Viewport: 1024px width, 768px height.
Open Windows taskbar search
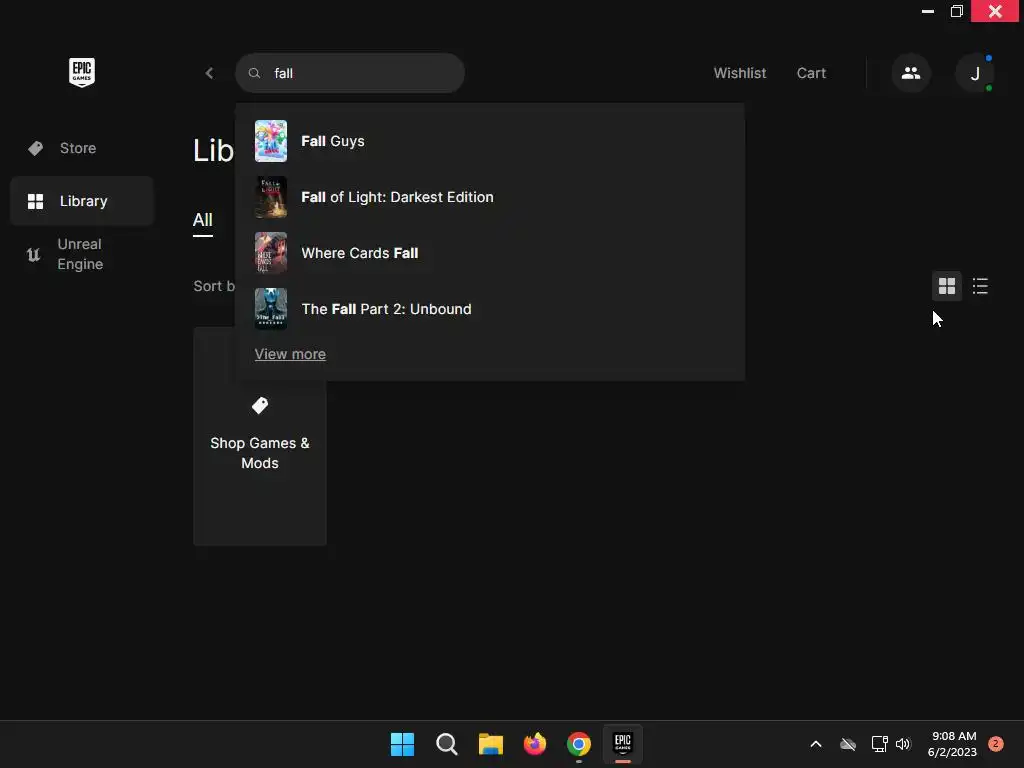tap(447, 744)
